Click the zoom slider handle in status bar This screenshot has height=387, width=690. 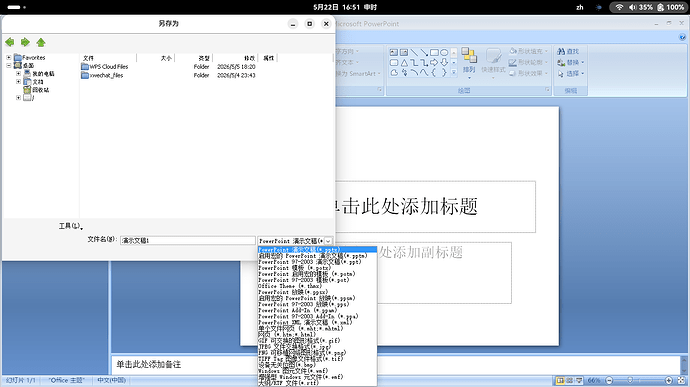[630, 380]
